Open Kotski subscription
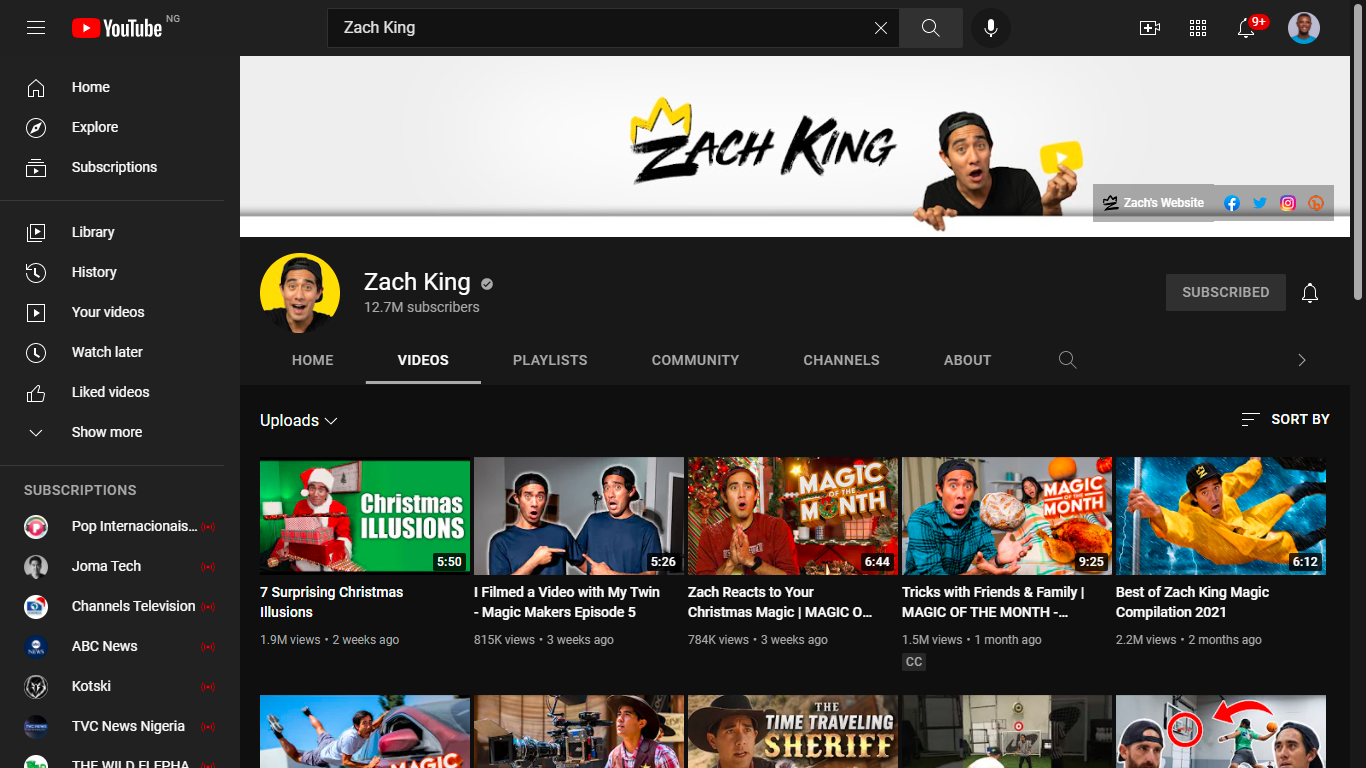The image size is (1366, 768). coord(120,686)
